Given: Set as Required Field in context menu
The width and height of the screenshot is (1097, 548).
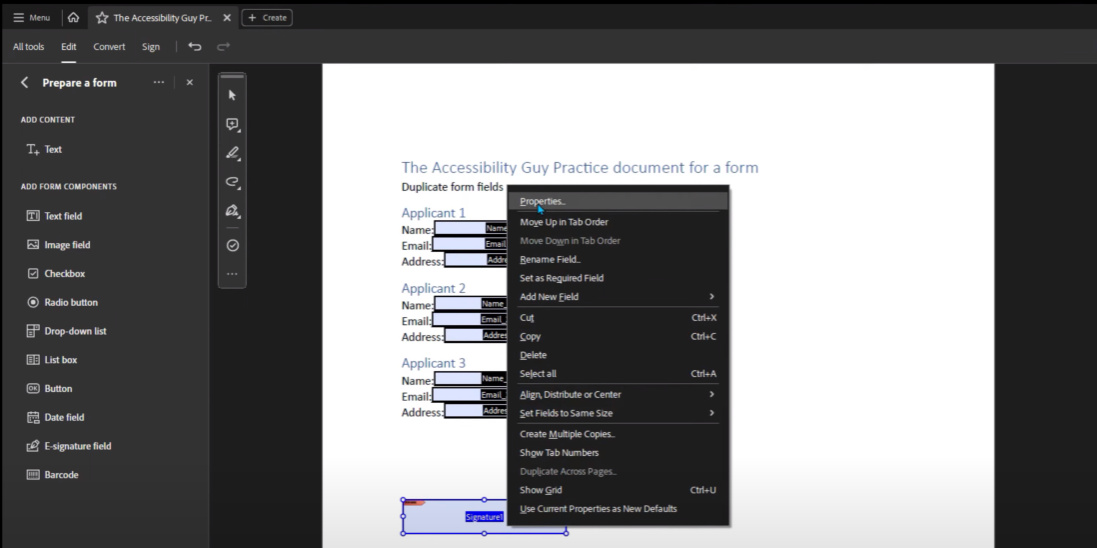Looking at the screenshot, I should tap(561, 278).
